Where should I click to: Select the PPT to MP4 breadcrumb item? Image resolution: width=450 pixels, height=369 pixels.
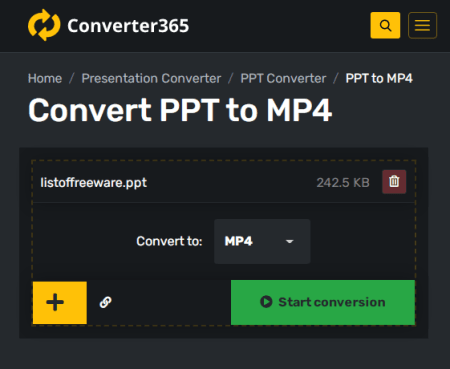[x=379, y=78]
